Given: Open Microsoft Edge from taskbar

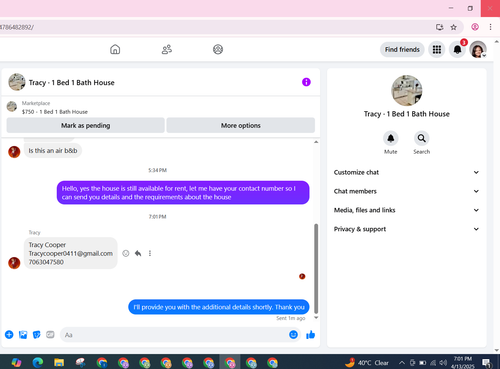Looking at the screenshot, I should (x=38, y=362).
